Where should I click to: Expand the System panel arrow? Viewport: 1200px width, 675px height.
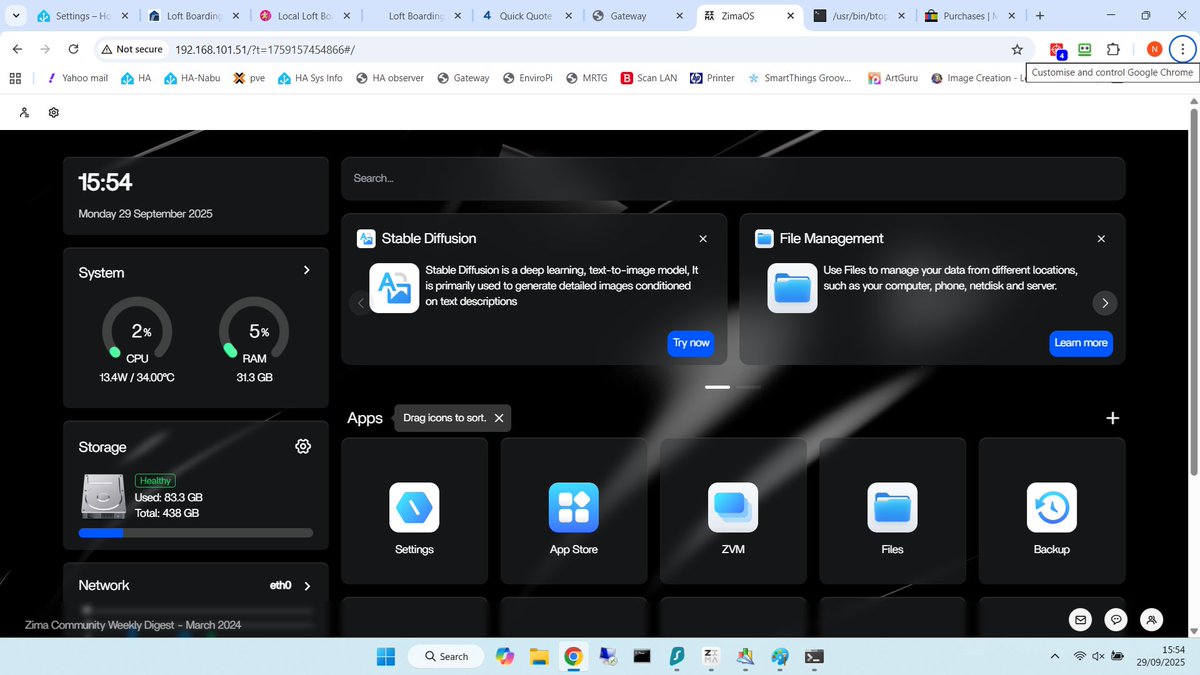coord(306,270)
